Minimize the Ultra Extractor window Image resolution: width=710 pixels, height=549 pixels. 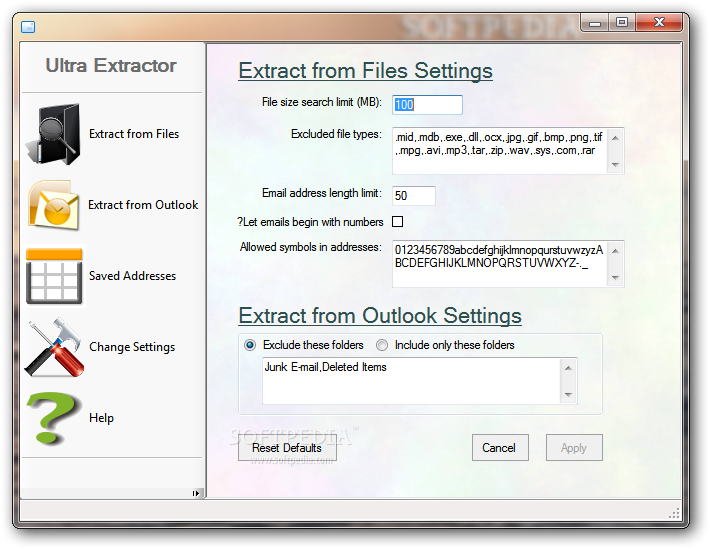point(595,23)
